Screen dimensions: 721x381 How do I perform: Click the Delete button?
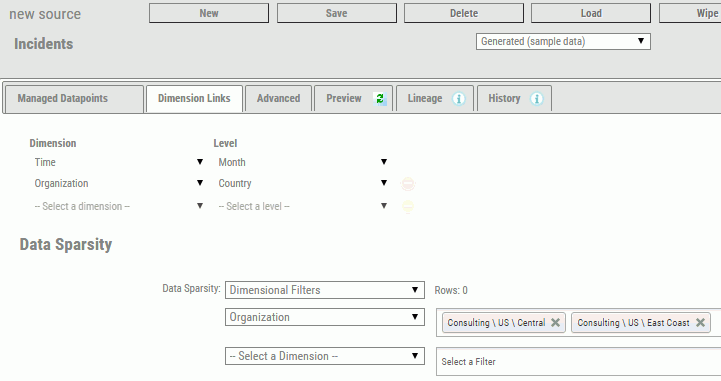[464, 13]
